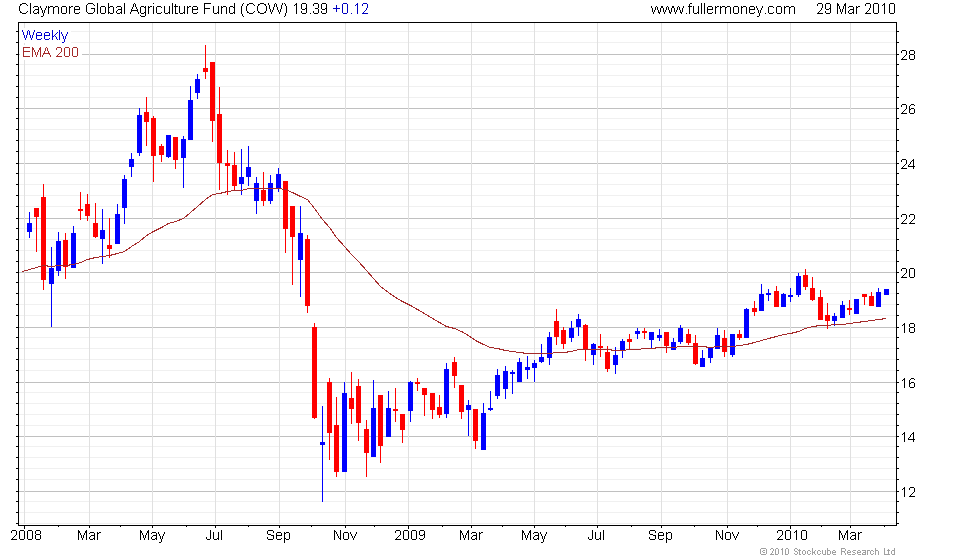Click the y-axis label 16
Viewport: 980px width, 560px height.
pos(908,383)
